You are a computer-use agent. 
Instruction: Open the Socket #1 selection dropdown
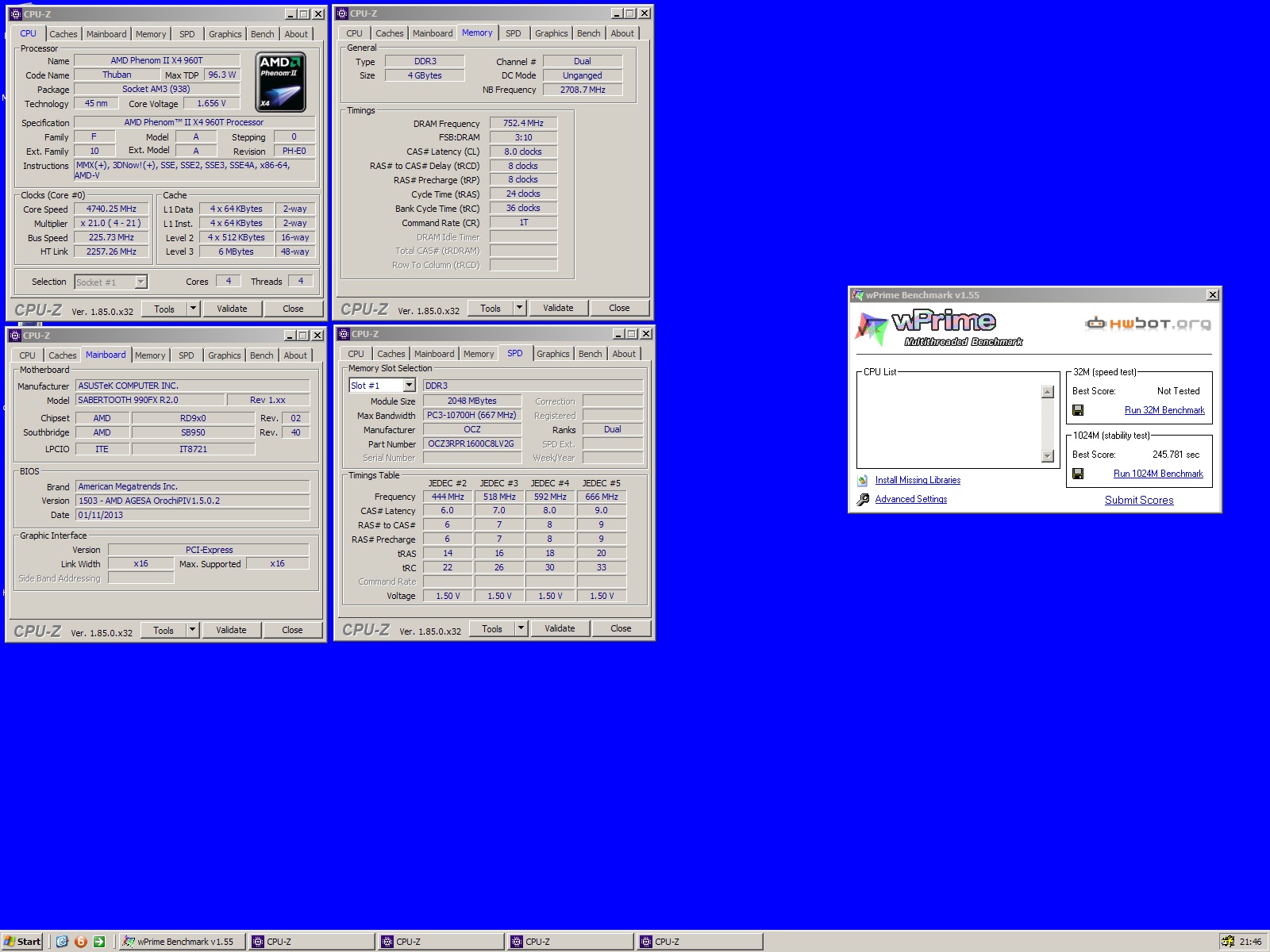click(x=140, y=282)
